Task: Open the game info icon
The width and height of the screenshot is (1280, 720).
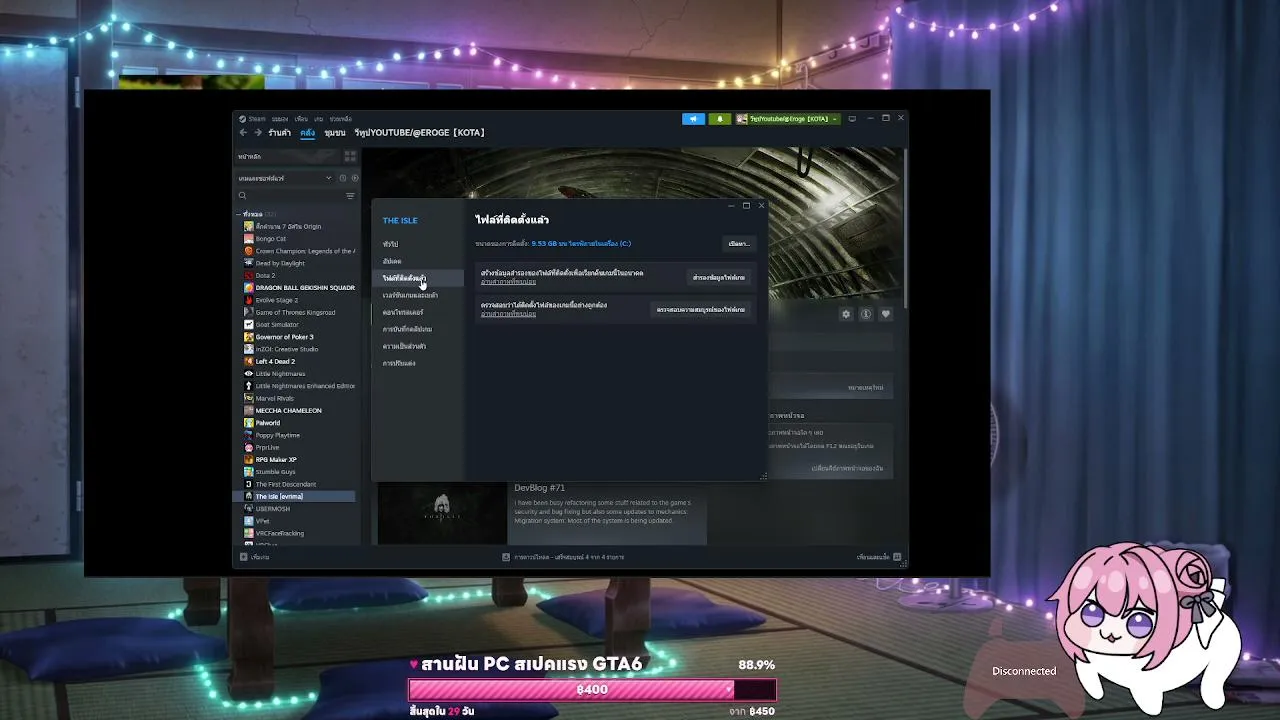Action: click(x=866, y=314)
